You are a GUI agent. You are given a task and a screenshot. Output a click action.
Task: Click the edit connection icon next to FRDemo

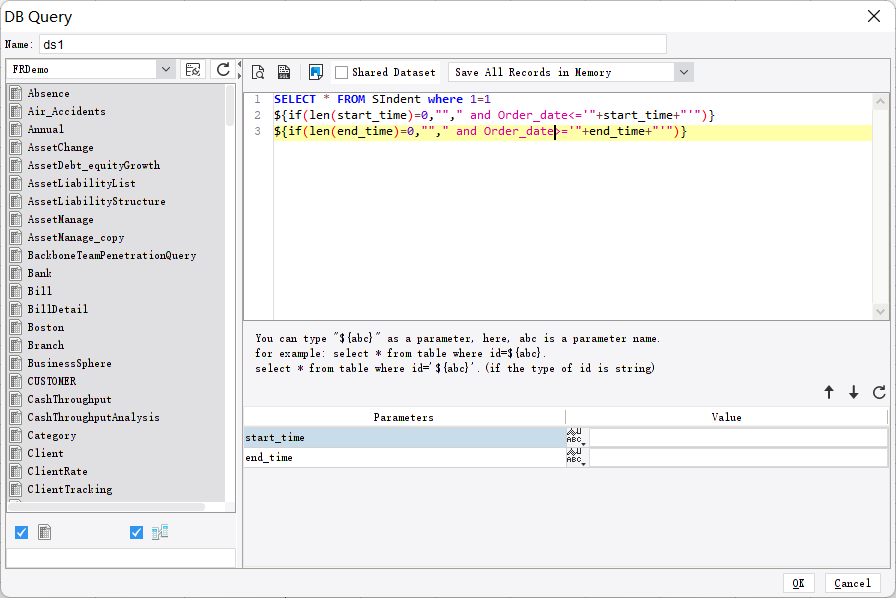(193, 70)
